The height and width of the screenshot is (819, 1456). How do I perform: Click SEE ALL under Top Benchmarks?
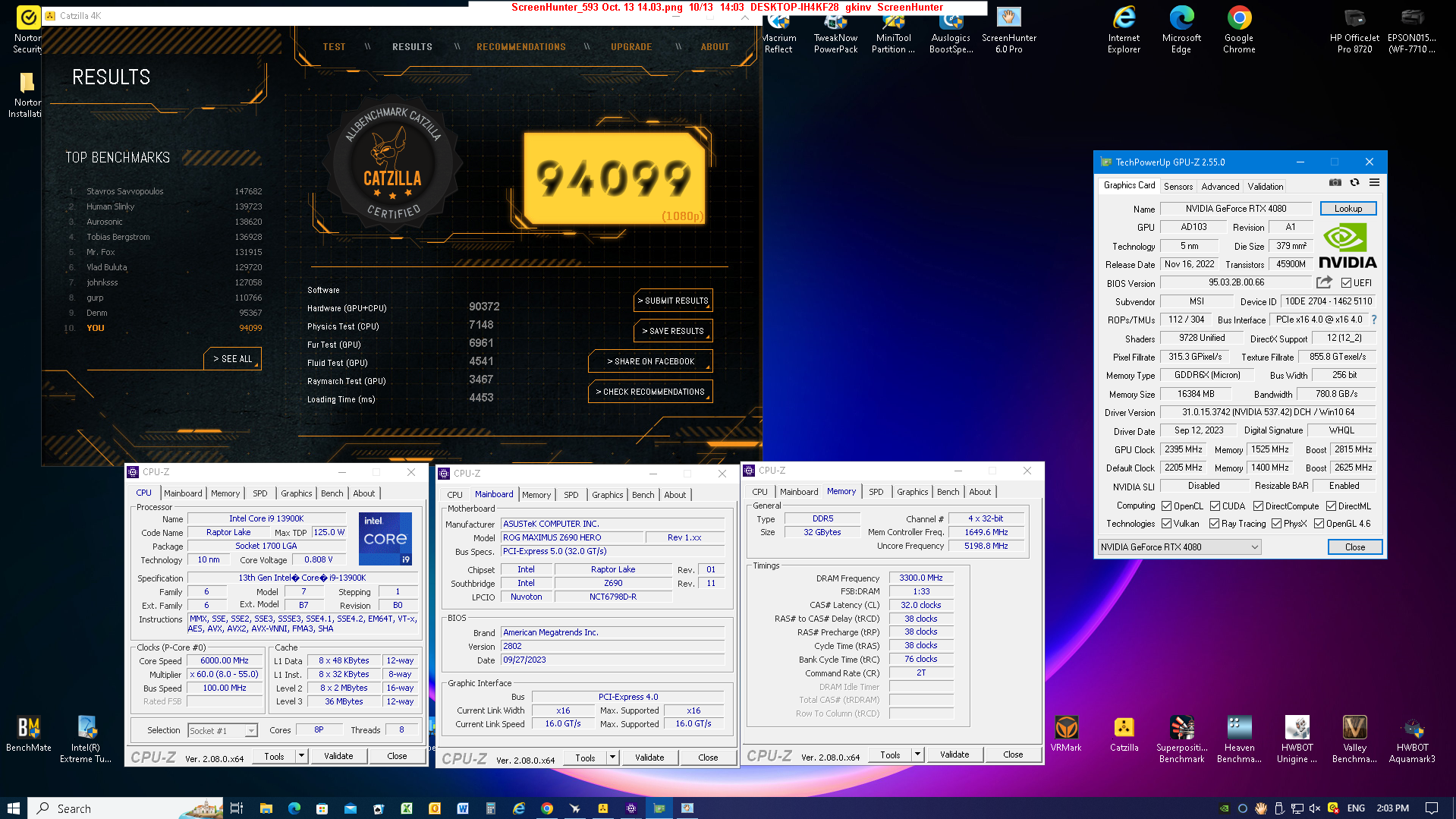[x=232, y=358]
